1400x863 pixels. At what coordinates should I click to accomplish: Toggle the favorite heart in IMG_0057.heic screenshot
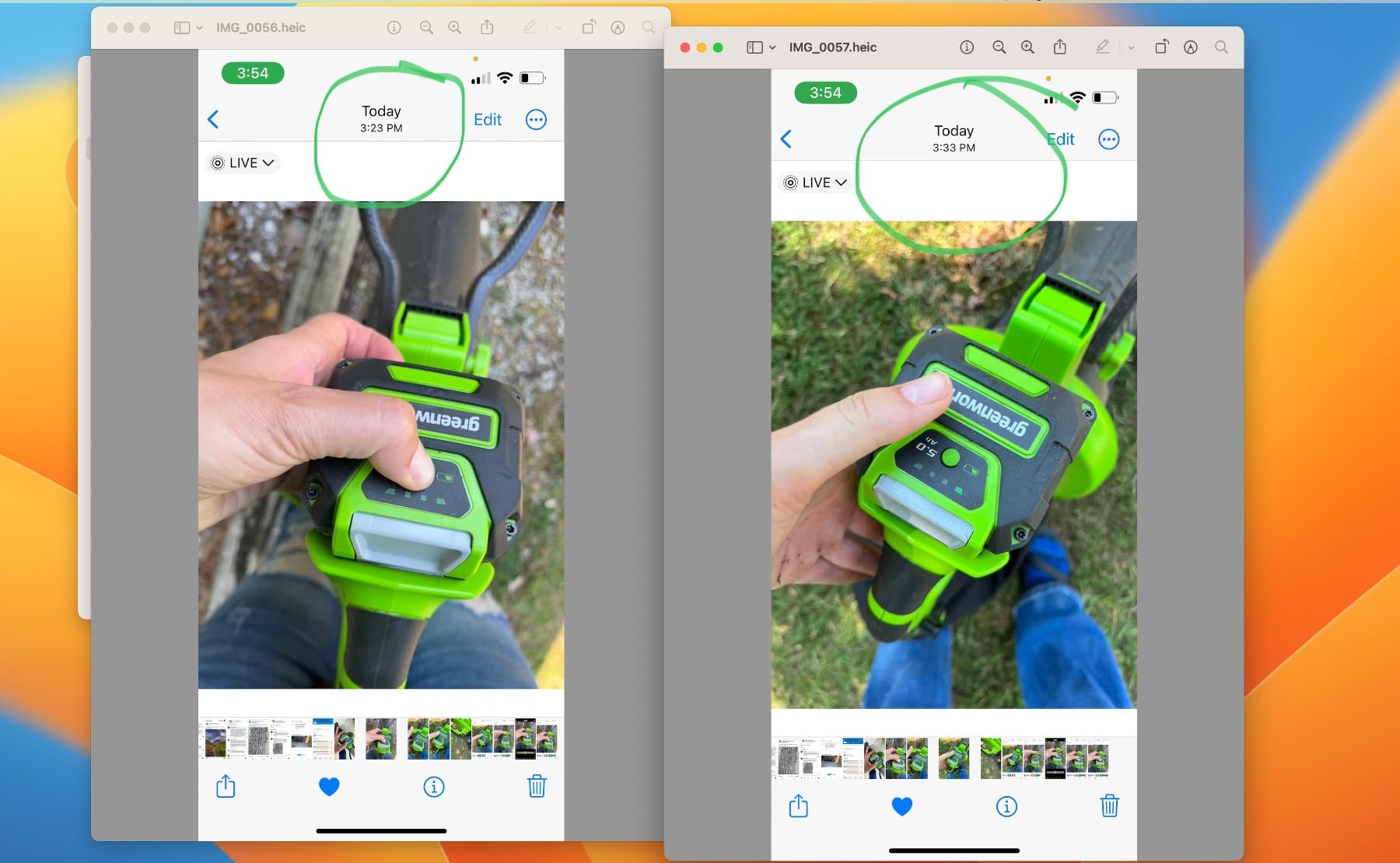[901, 806]
